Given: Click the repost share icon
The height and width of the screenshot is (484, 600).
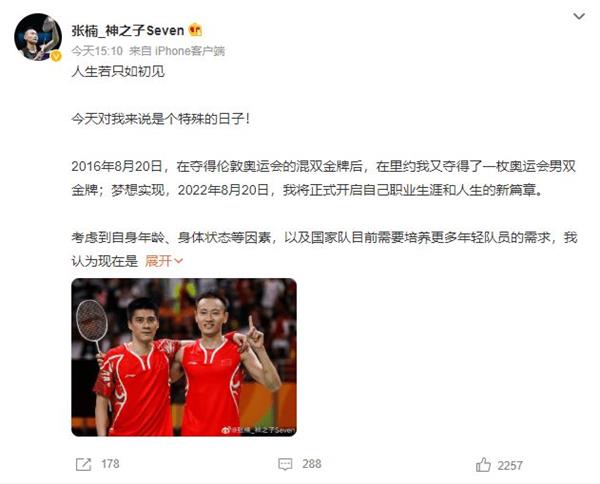Looking at the screenshot, I should pos(83,464).
